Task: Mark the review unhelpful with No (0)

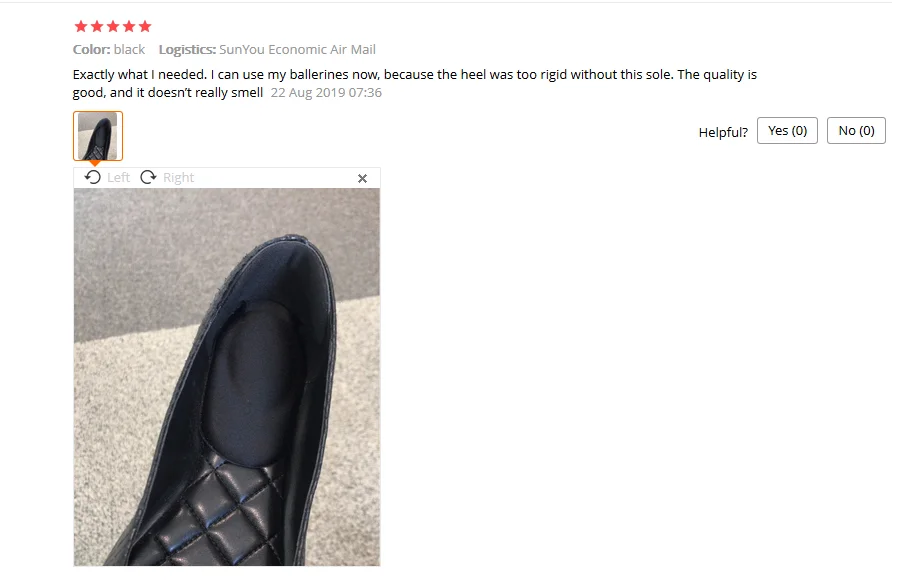Action: pos(856,131)
